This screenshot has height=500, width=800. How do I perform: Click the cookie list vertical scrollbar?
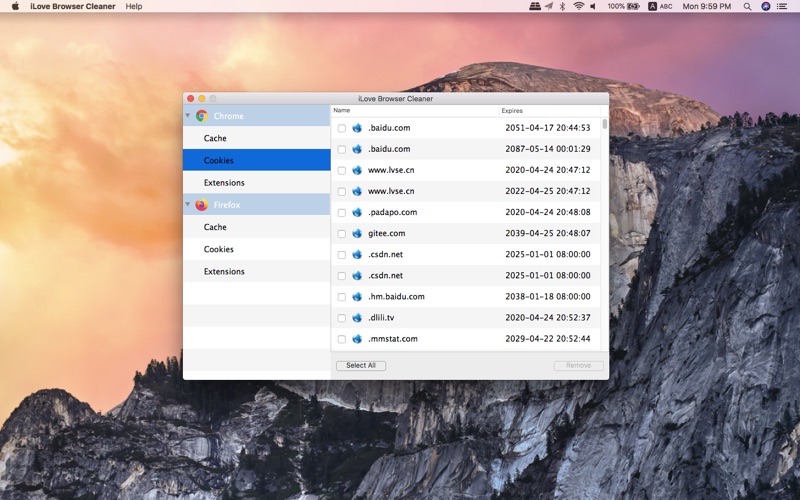(x=605, y=124)
